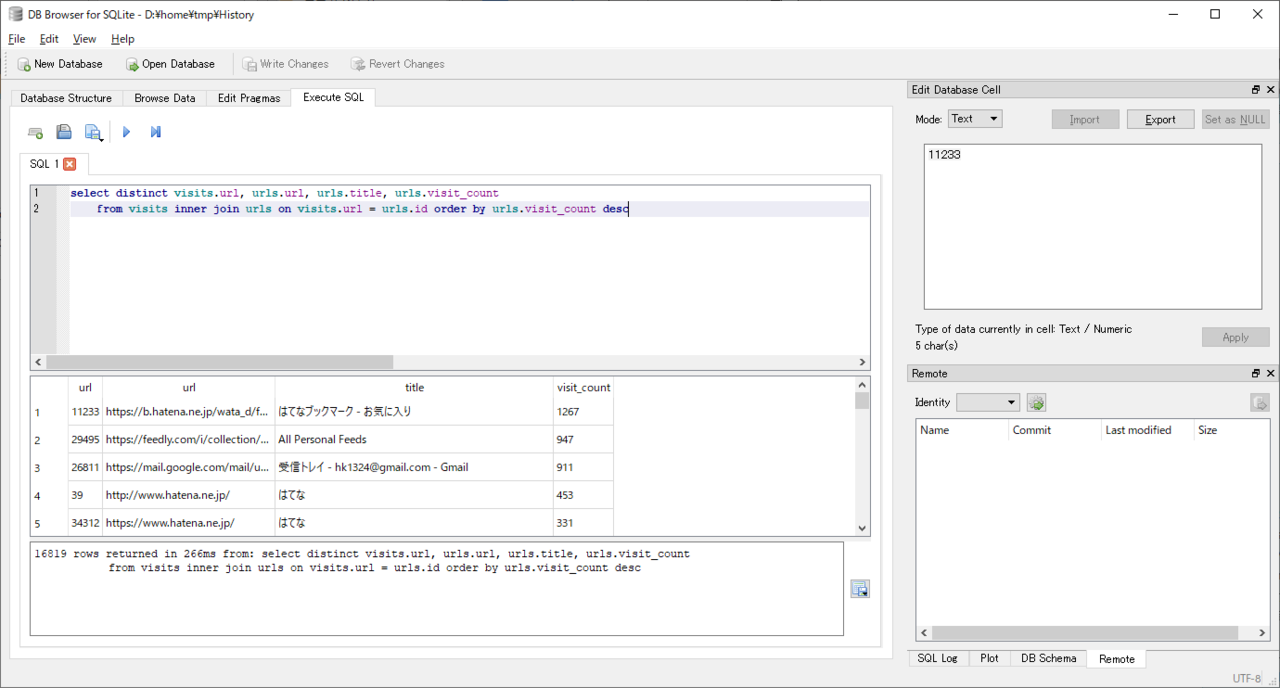
Task: Switch to the Browse Data tab
Action: coord(165,98)
